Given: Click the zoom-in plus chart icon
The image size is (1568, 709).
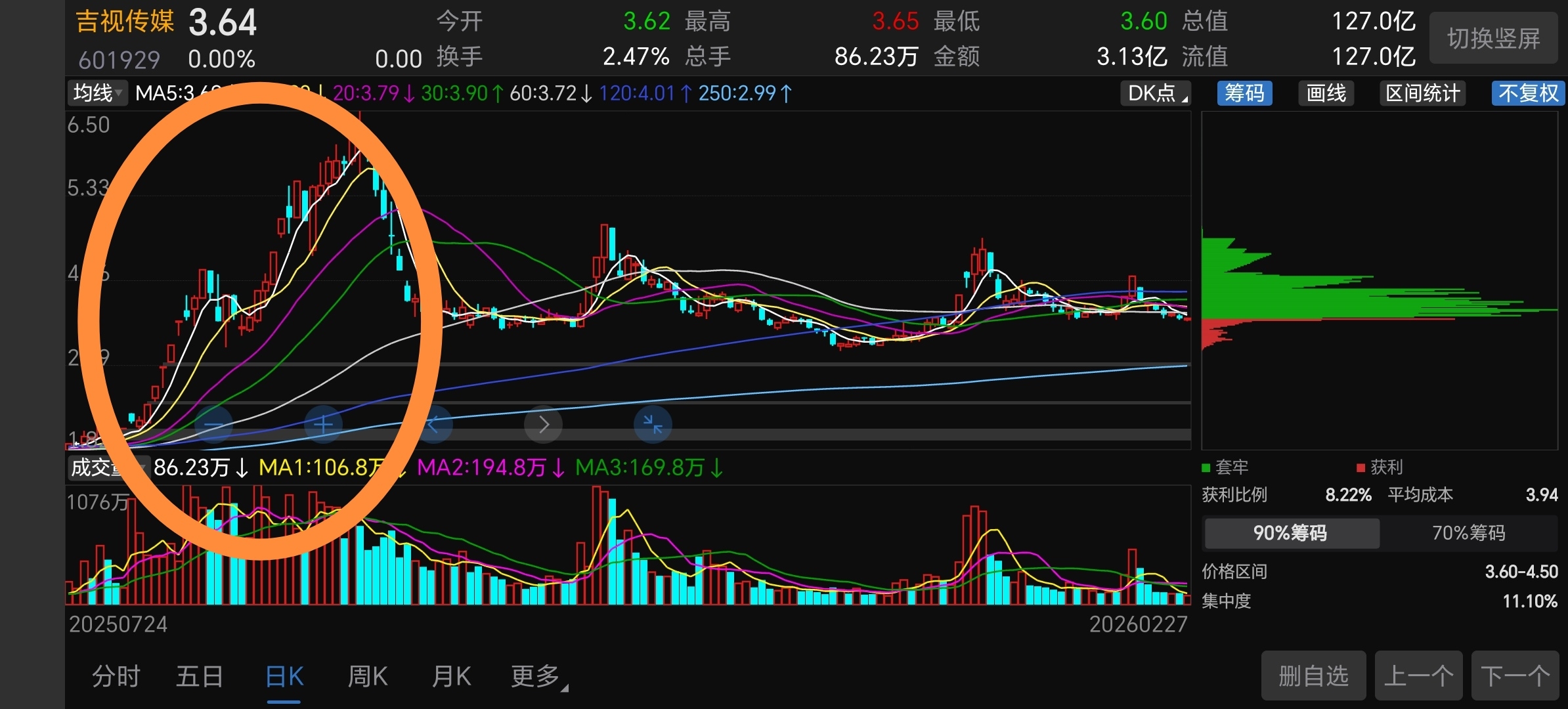Looking at the screenshot, I should [323, 425].
